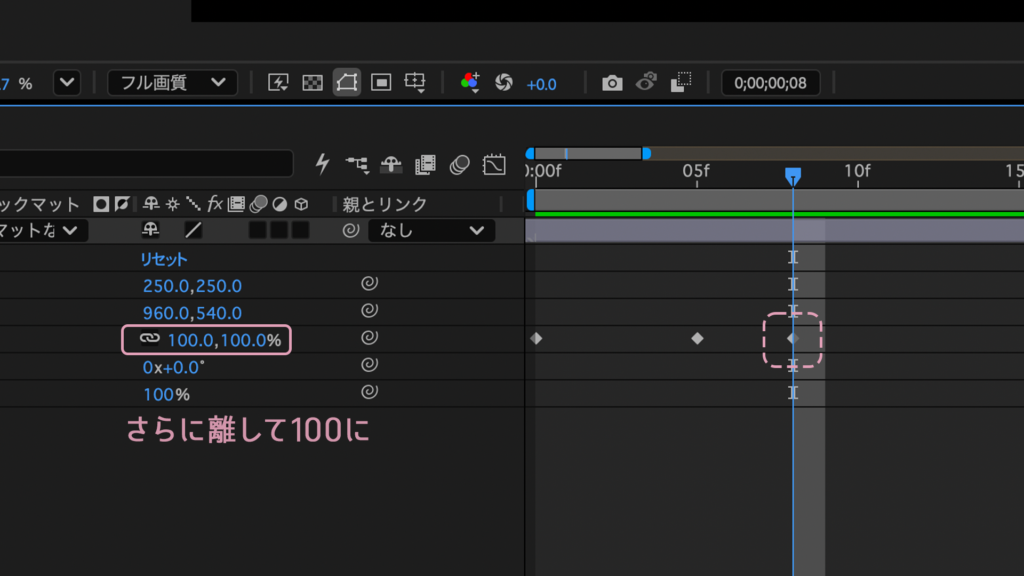The image size is (1024, 576).
Task: Select the scale keyframe at 0f
Action: point(536,338)
